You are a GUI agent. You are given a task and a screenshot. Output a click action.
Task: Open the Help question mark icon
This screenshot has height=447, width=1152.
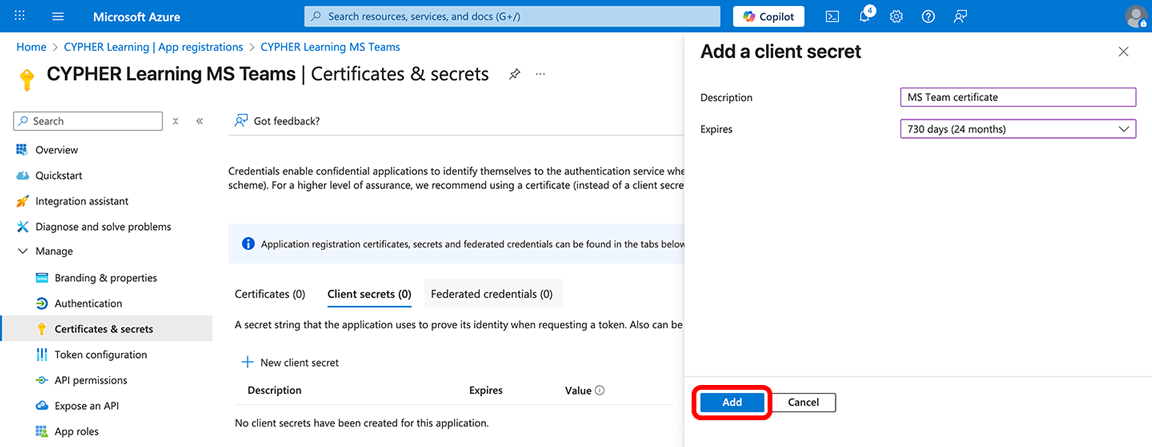[928, 16]
